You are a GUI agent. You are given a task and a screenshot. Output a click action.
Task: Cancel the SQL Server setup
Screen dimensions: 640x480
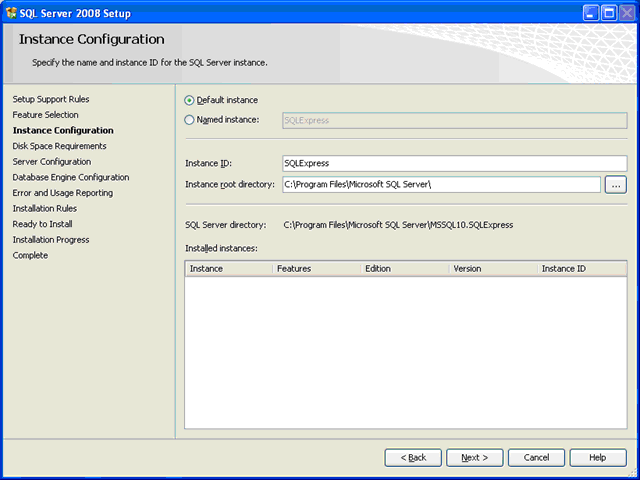(x=536, y=458)
